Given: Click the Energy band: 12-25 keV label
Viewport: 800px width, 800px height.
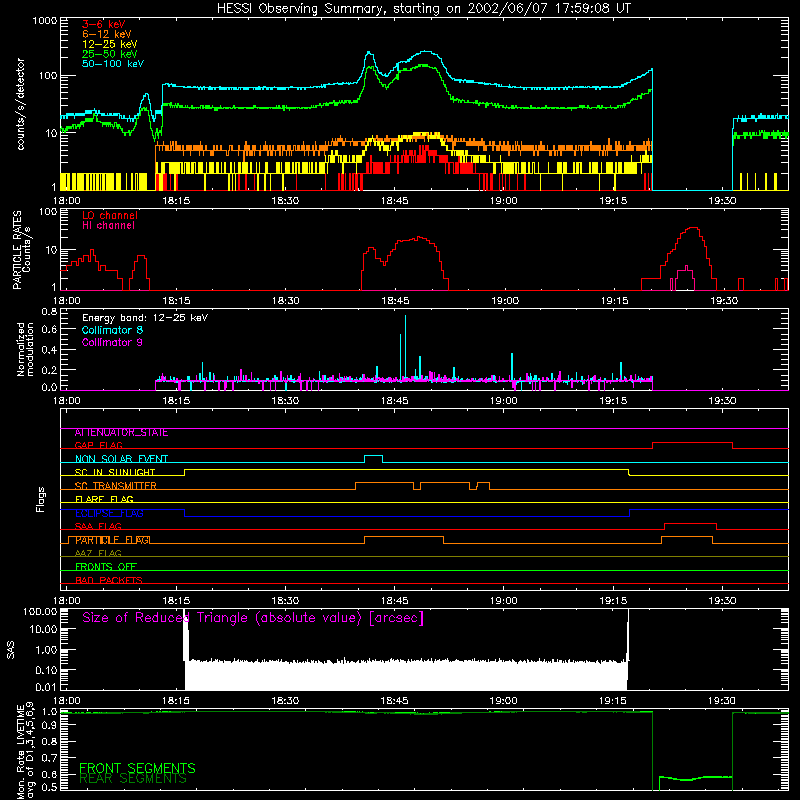Looking at the screenshot, I should [x=145, y=318].
